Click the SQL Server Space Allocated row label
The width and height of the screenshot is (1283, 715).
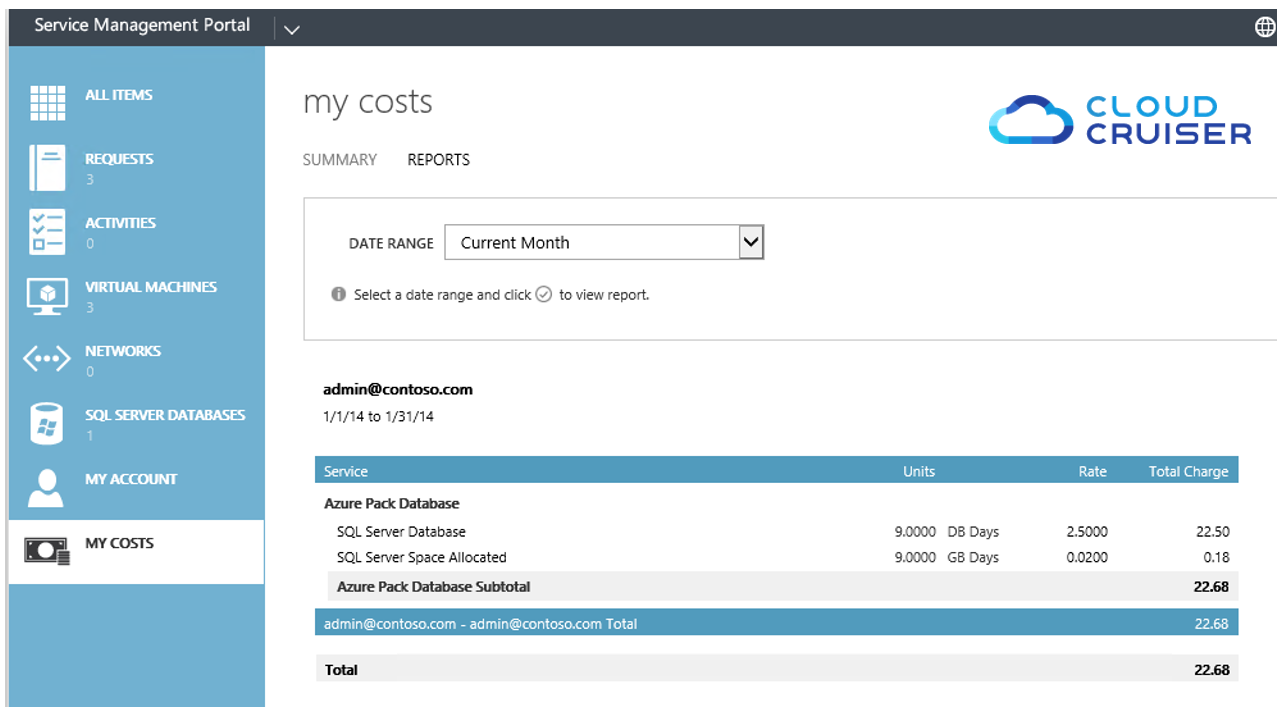(422, 557)
